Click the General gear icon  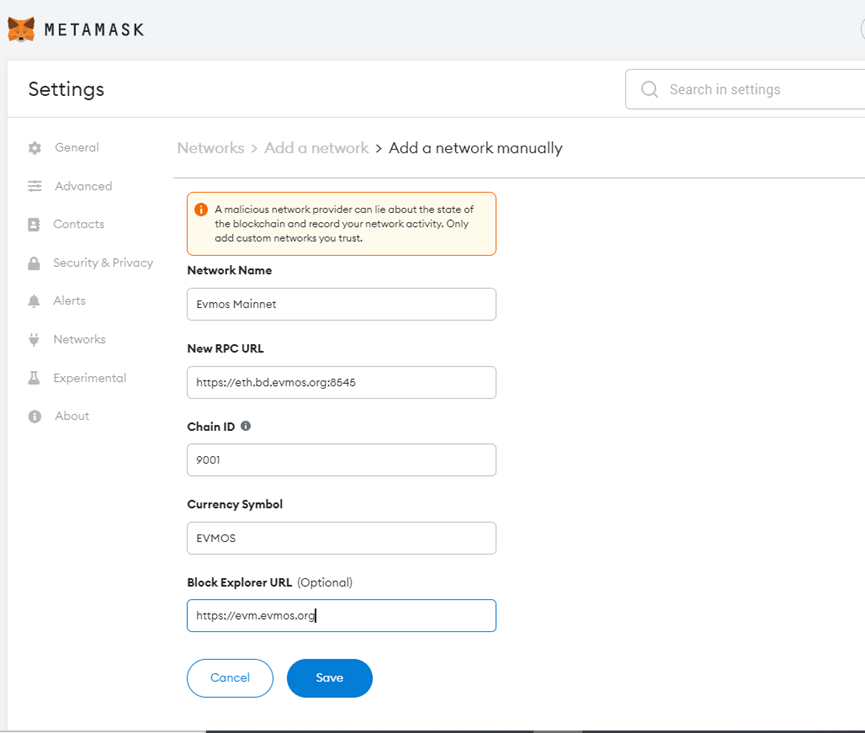click(x=35, y=148)
